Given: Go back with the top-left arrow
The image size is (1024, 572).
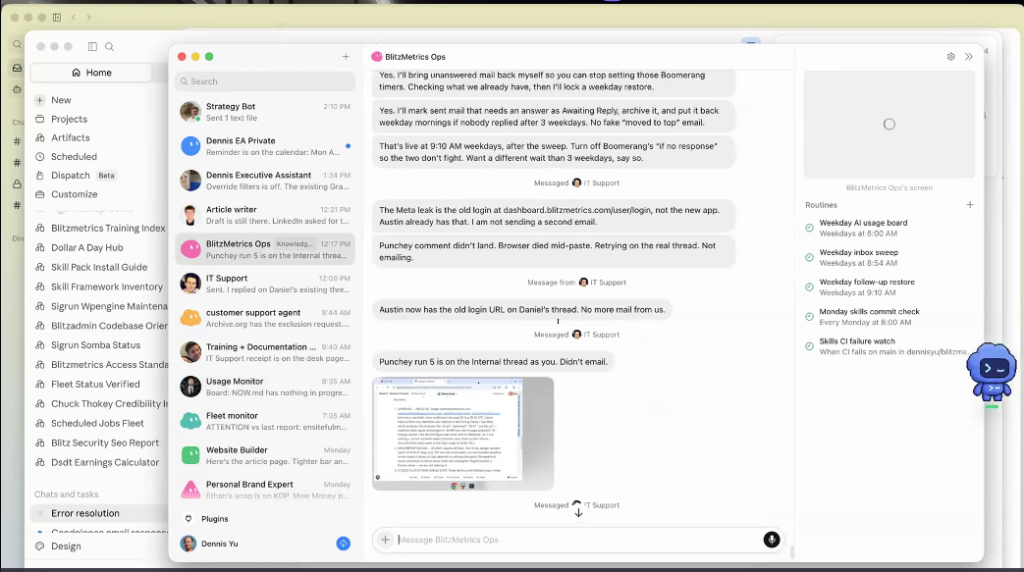Looking at the screenshot, I should coord(73,18).
